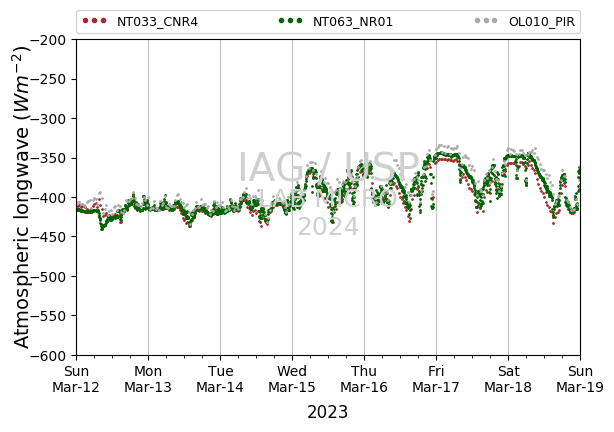This screenshot has height=432, width=614.
Task: Click the Mon Mar-13 x-axis label
Action: [x=148, y=379]
